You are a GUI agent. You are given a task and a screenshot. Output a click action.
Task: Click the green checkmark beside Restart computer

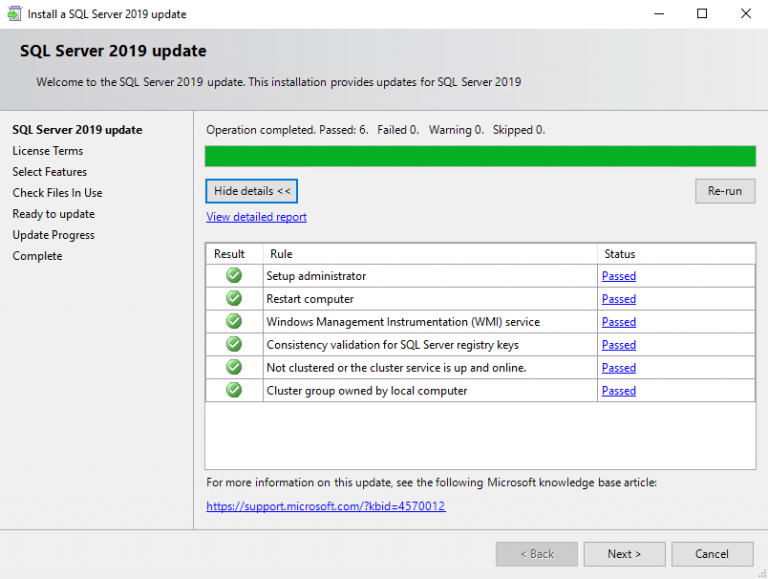tap(234, 299)
